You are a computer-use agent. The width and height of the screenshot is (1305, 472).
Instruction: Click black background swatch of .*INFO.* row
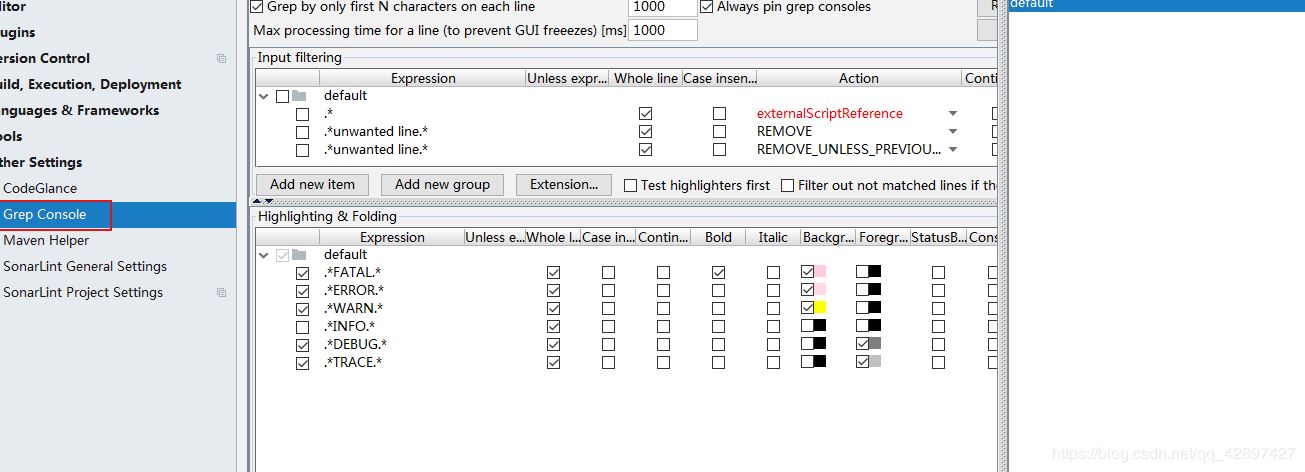820,327
